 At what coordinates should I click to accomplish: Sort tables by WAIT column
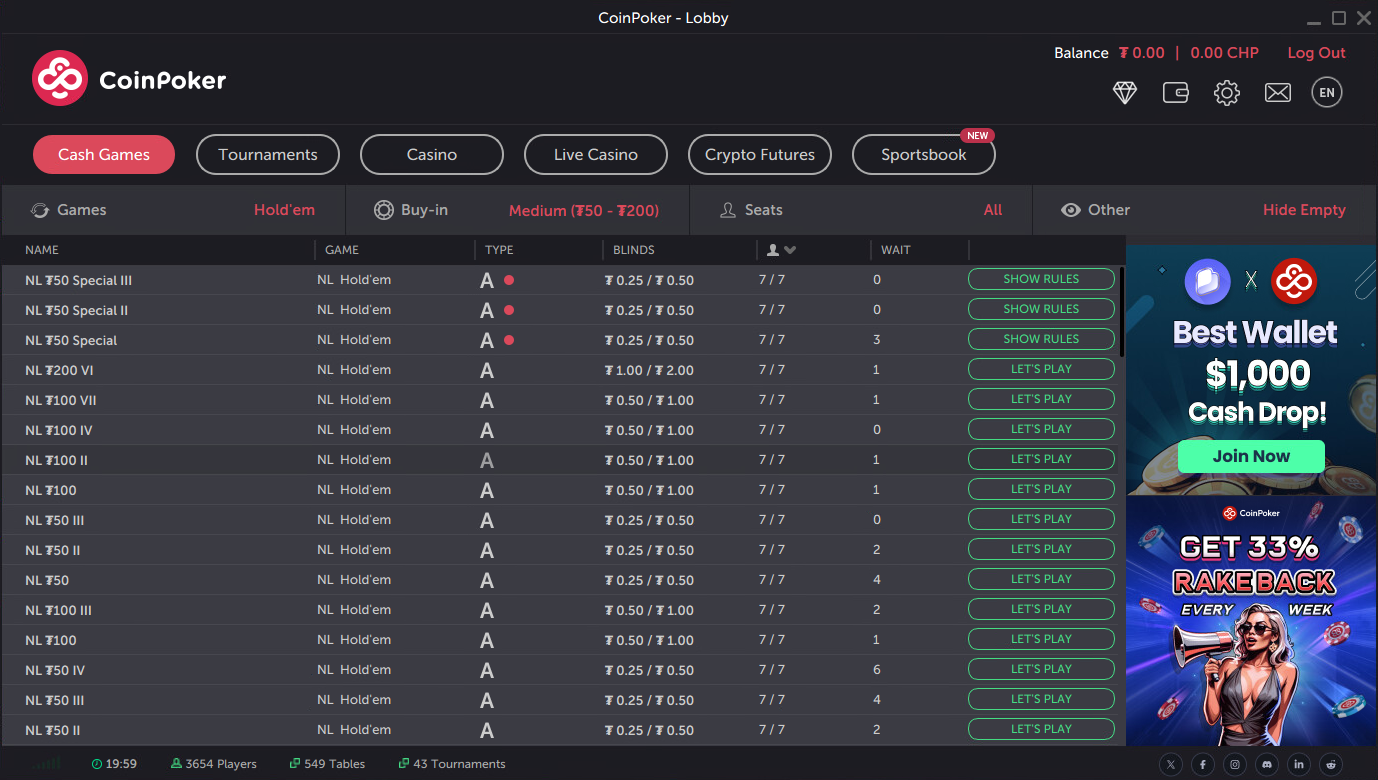tap(896, 250)
